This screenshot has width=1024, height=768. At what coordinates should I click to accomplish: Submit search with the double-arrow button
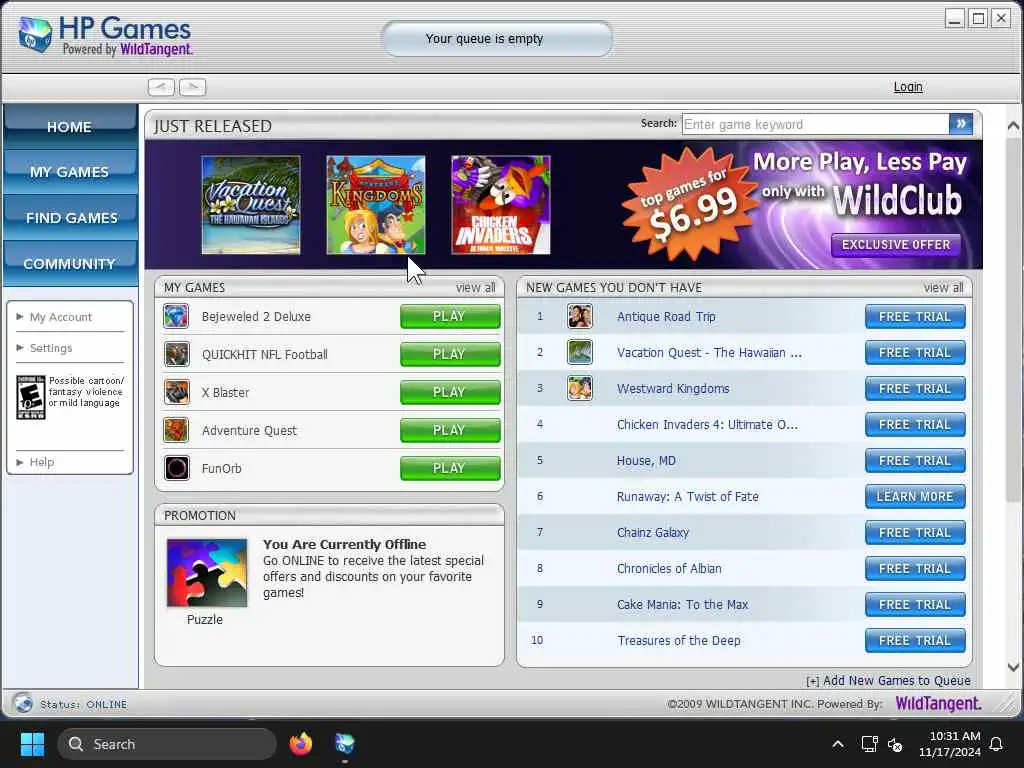(961, 123)
